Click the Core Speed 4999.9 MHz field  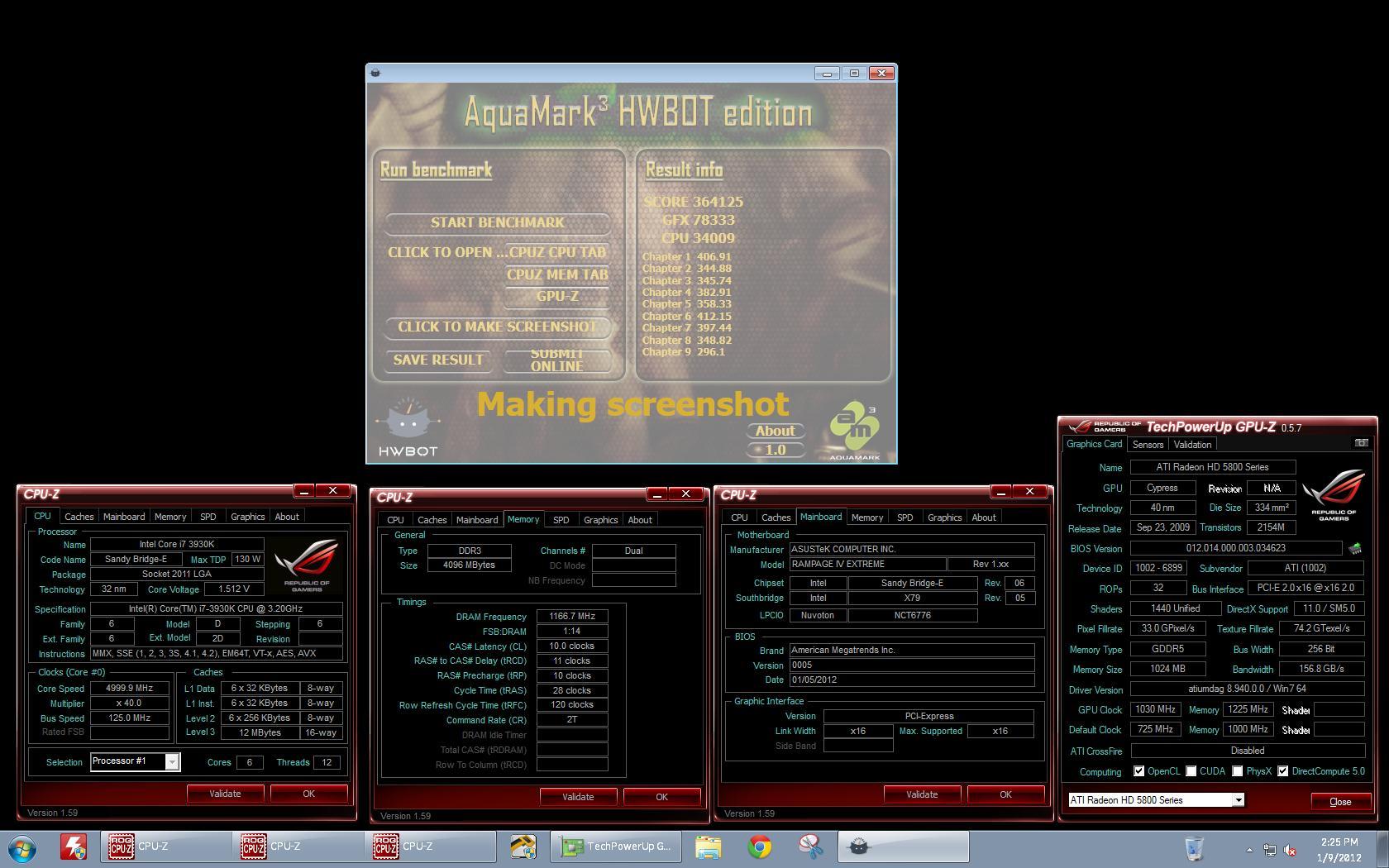tap(130, 688)
